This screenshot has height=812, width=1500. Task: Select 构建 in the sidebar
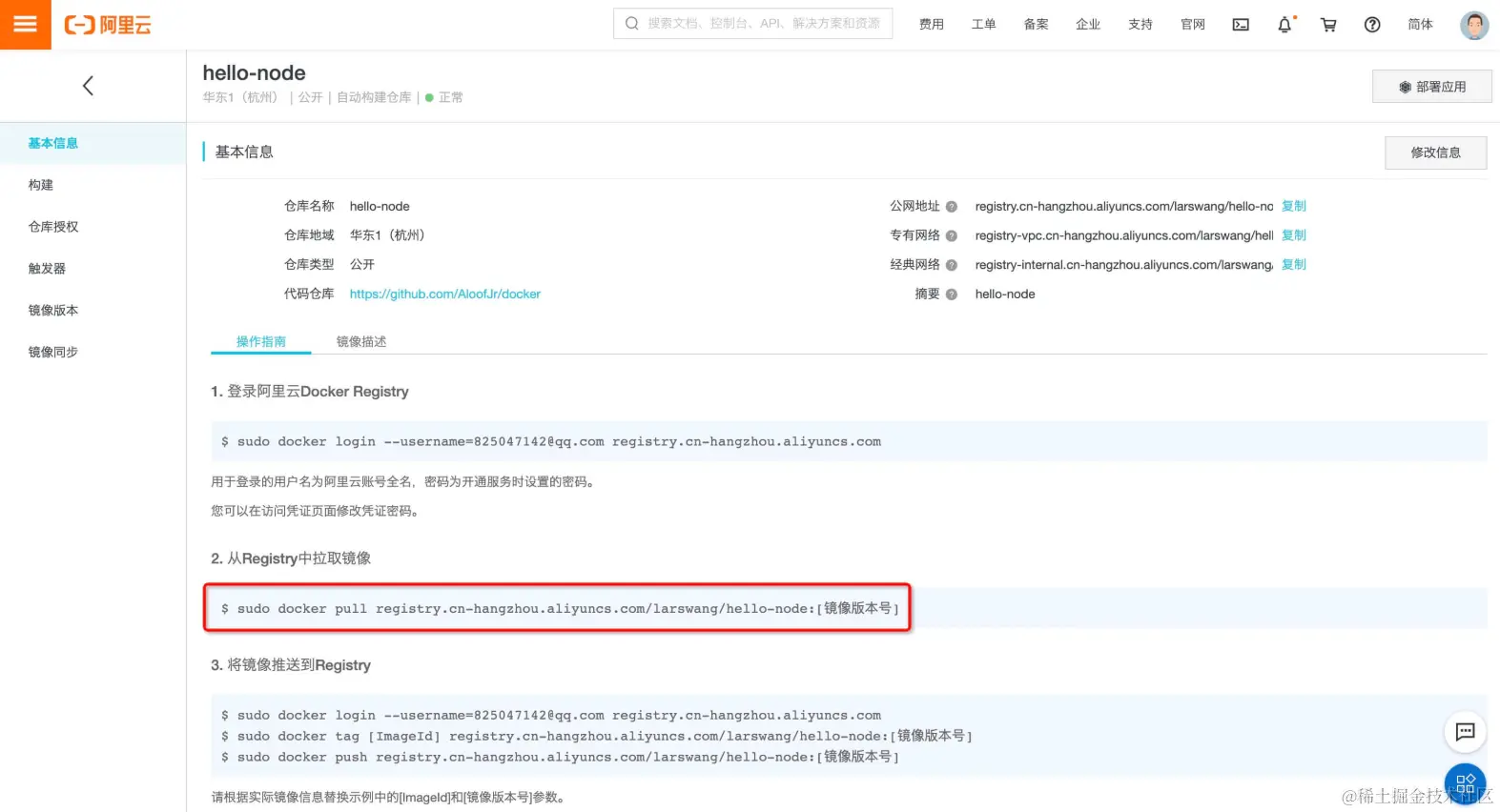(92, 185)
